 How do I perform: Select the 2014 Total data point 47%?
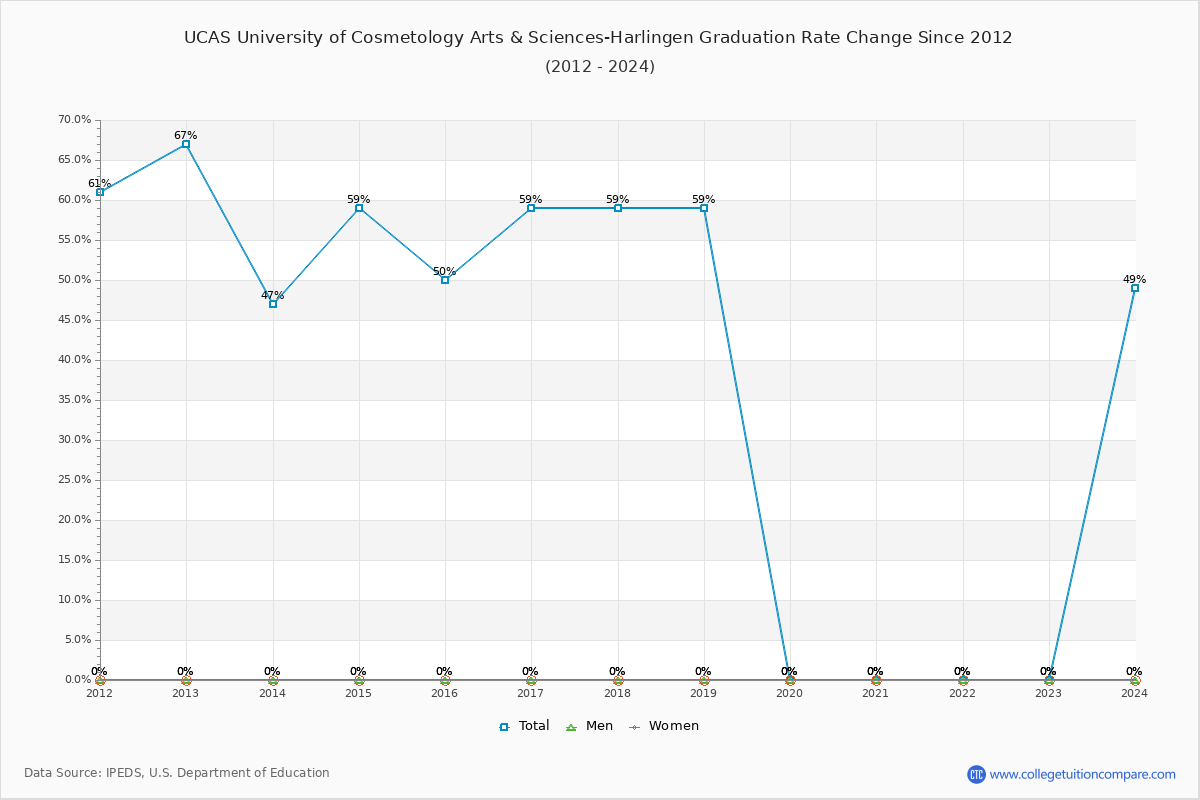click(x=273, y=304)
